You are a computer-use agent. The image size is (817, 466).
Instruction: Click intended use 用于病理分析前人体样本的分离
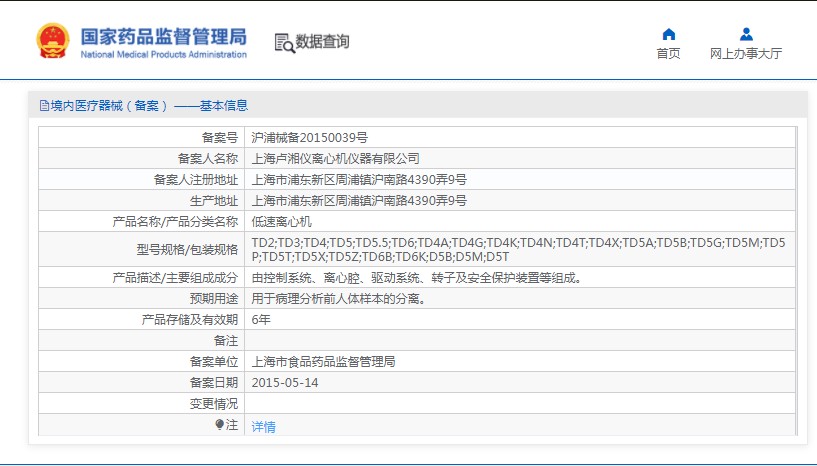tap(339, 299)
